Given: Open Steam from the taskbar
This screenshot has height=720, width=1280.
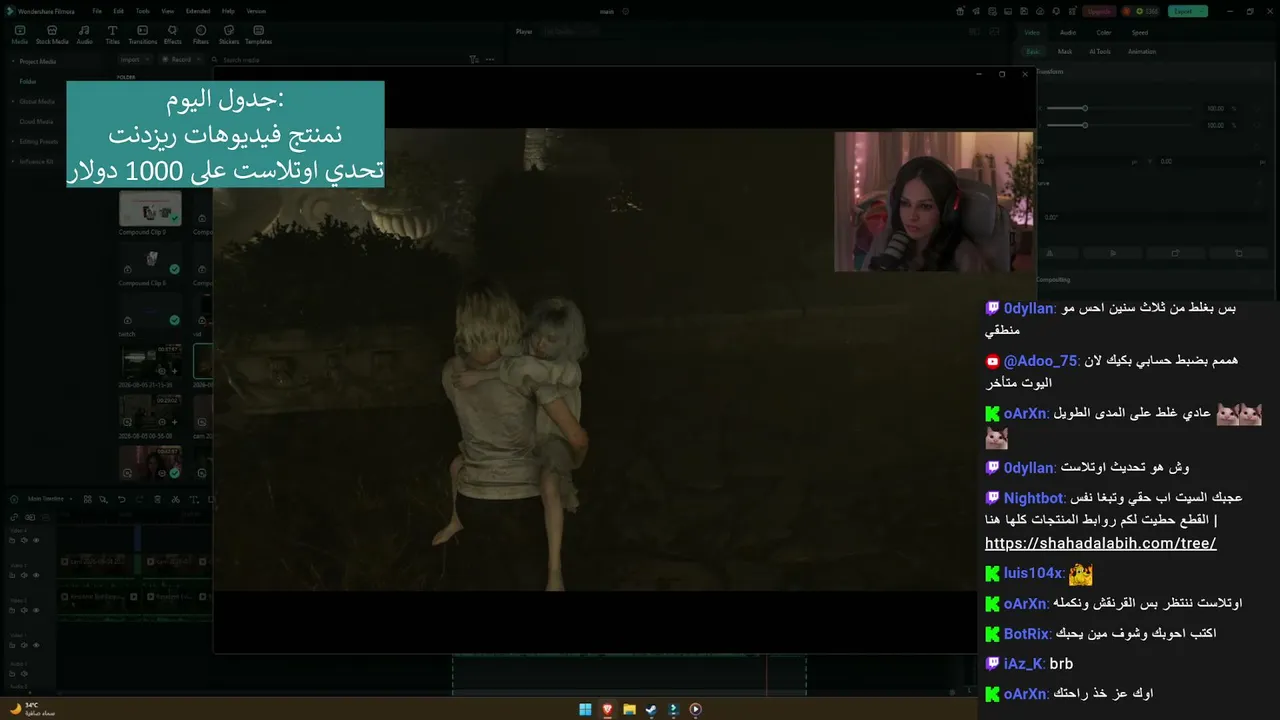Looking at the screenshot, I should click(x=651, y=710).
